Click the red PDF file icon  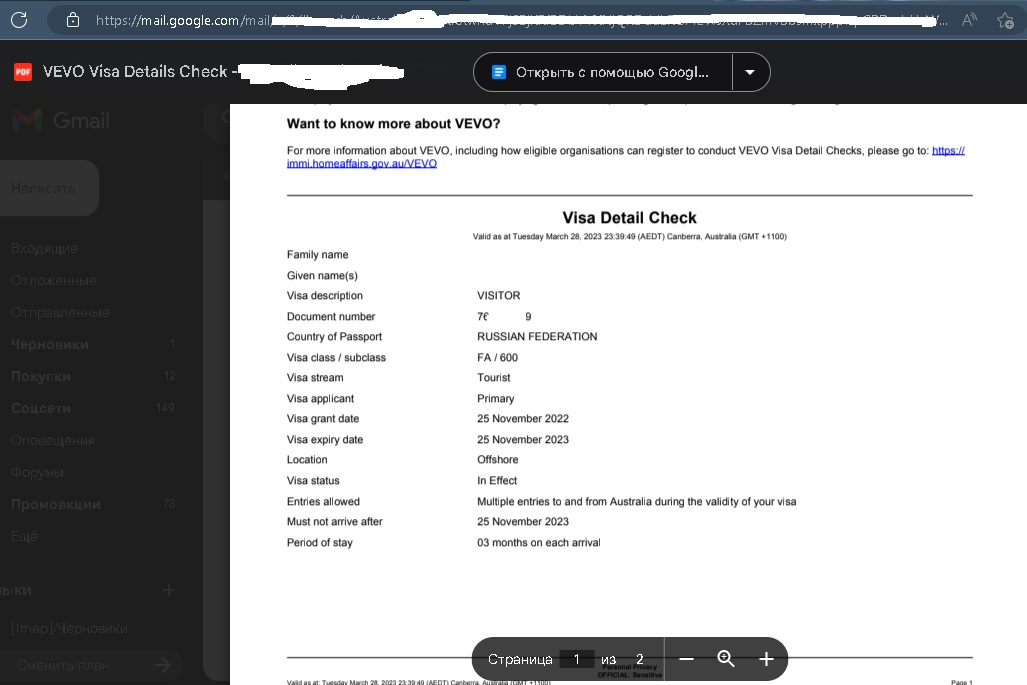coord(23,72)
